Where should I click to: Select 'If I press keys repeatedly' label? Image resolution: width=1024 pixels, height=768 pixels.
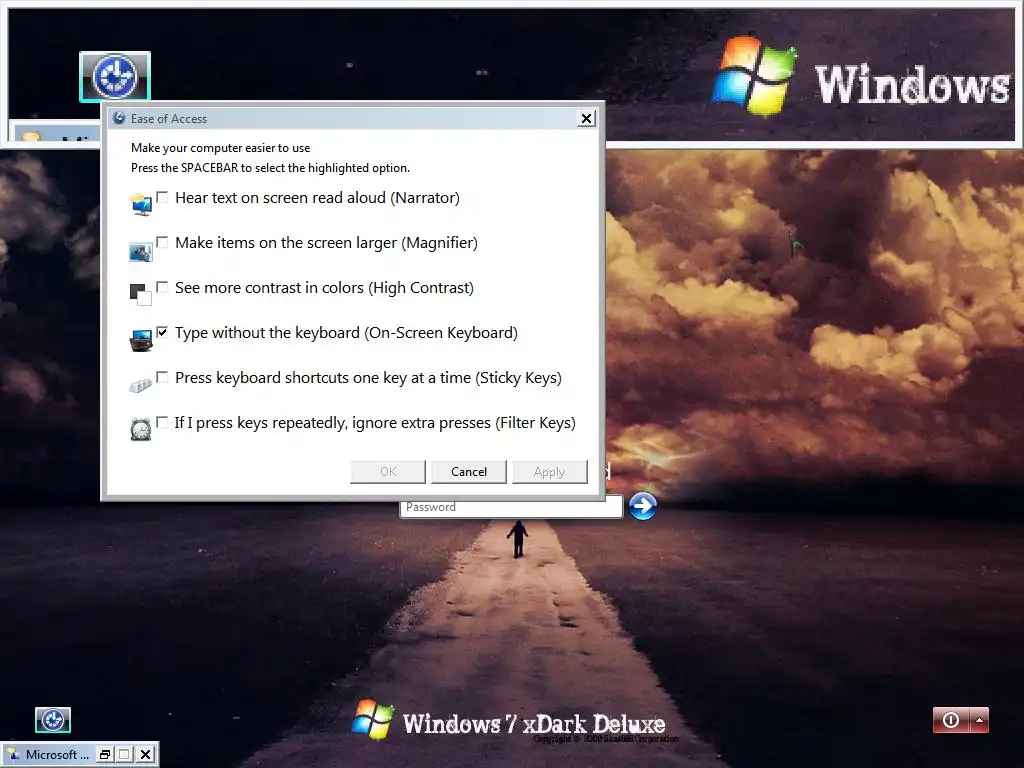261,423
